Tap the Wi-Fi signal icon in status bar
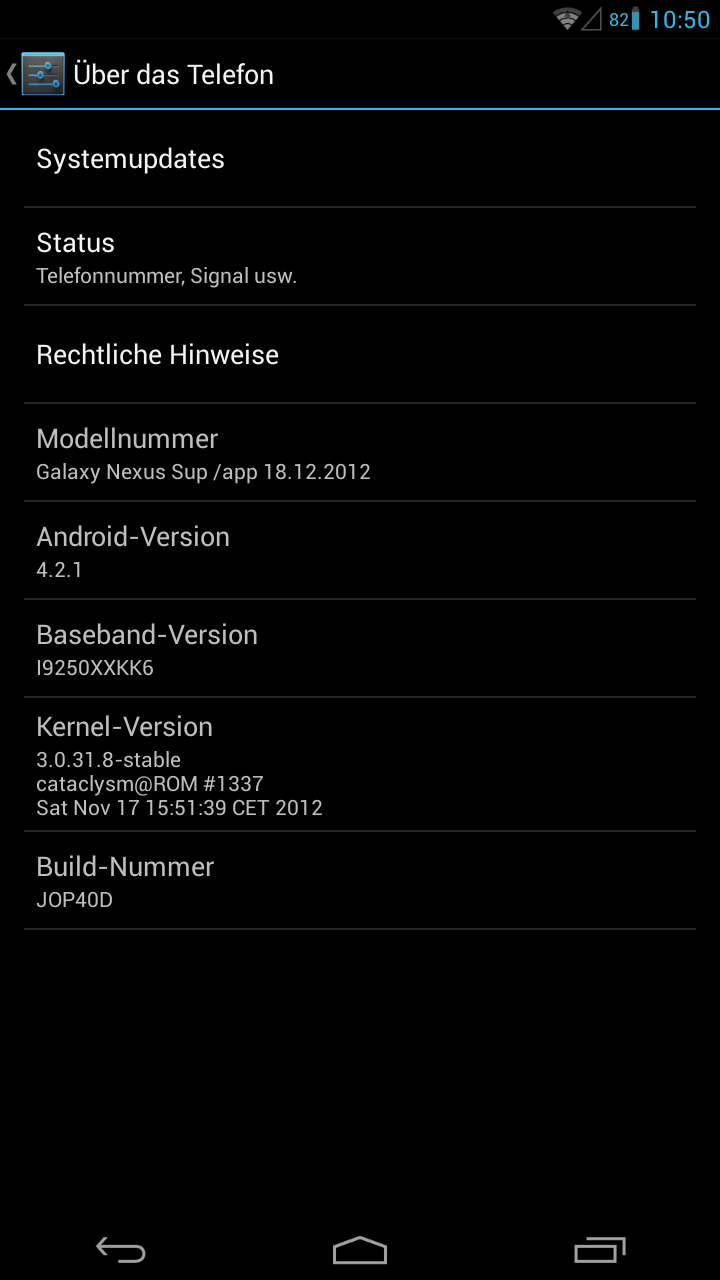The width and height of the screenshot is (720, 1280). click(x=567, y=19)
